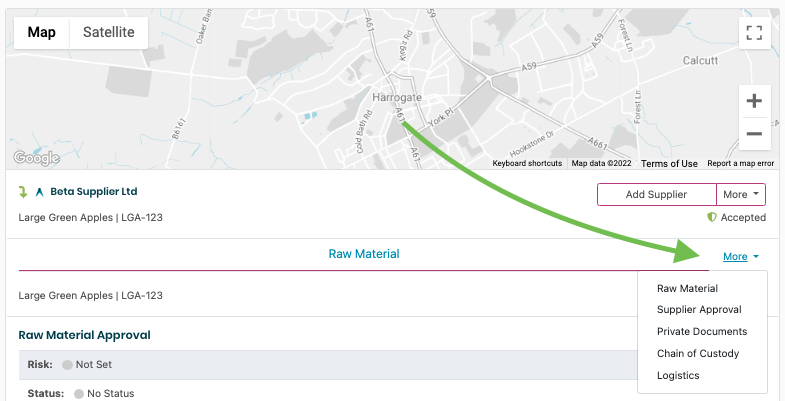The width and height of the screenshot is (785, 401).
Task: Zoom in on the map
Action: pyautogui.click(x=754, y=101)
